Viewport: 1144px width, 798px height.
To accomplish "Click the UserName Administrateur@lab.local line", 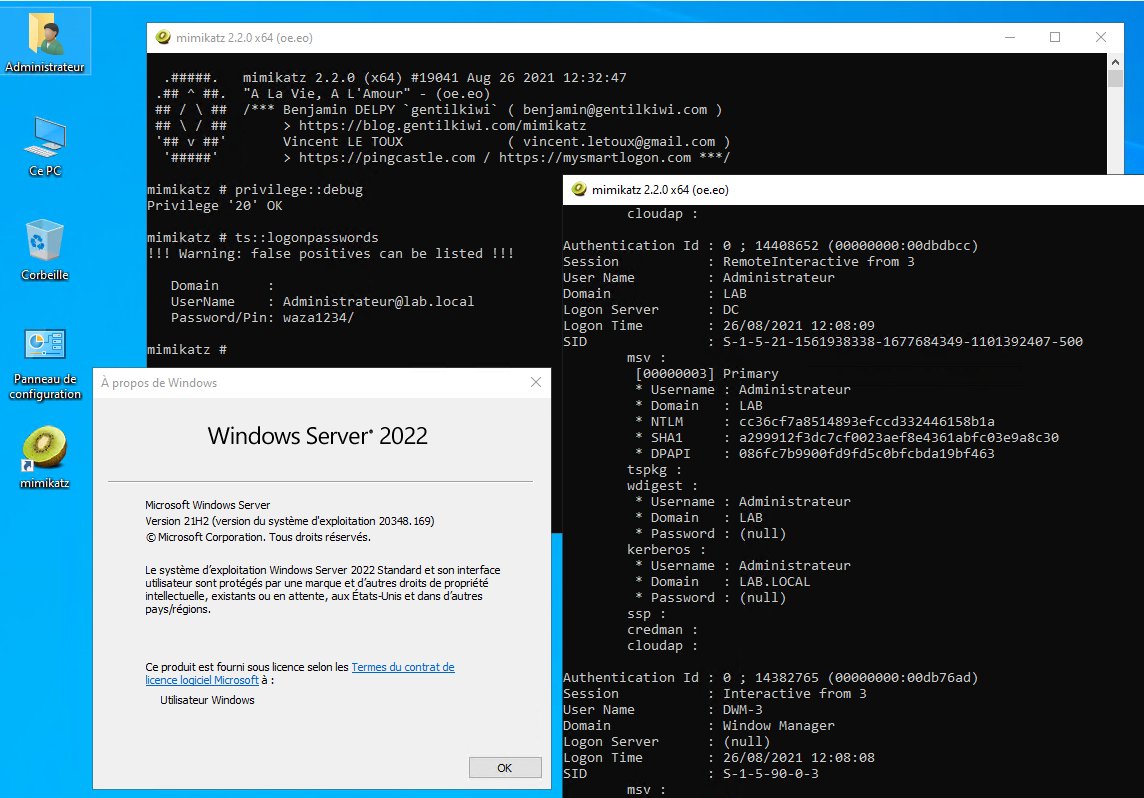I will coord(322,302).
